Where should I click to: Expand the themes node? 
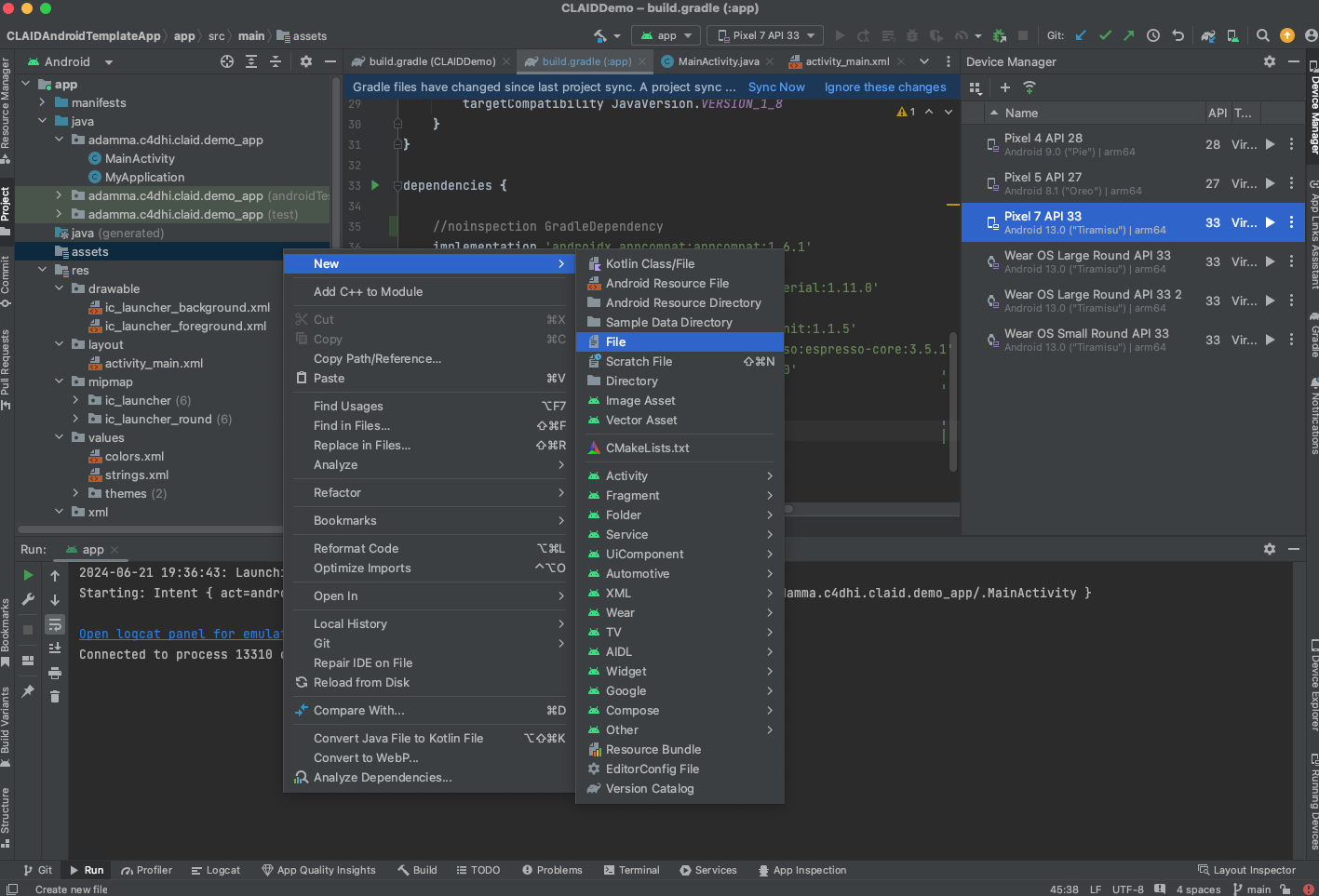point(75,493)
